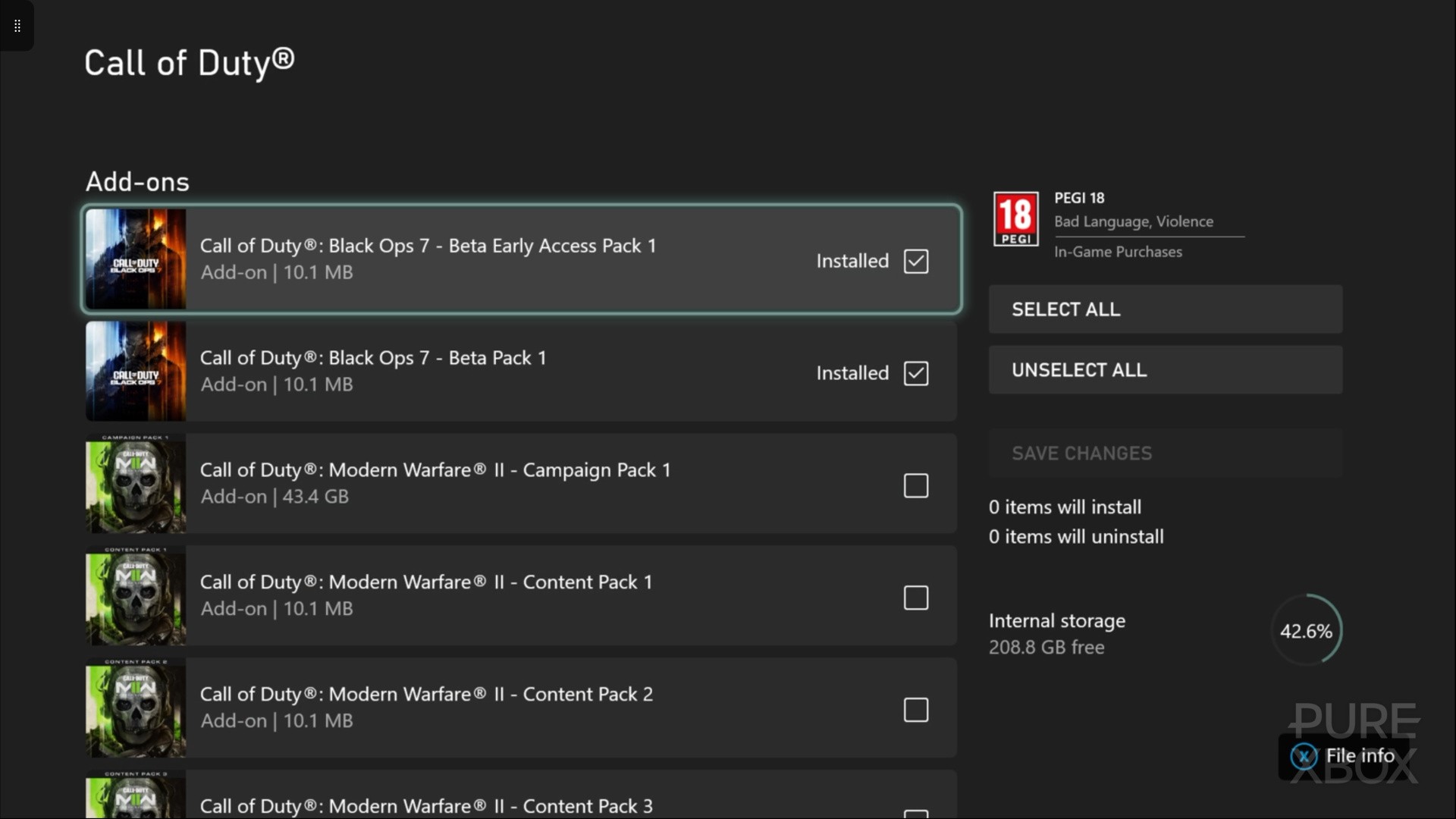Screen dimensions: 1456x819
Task: Tick the Content Pack 1 checkbox
Action: coord(915,598)
